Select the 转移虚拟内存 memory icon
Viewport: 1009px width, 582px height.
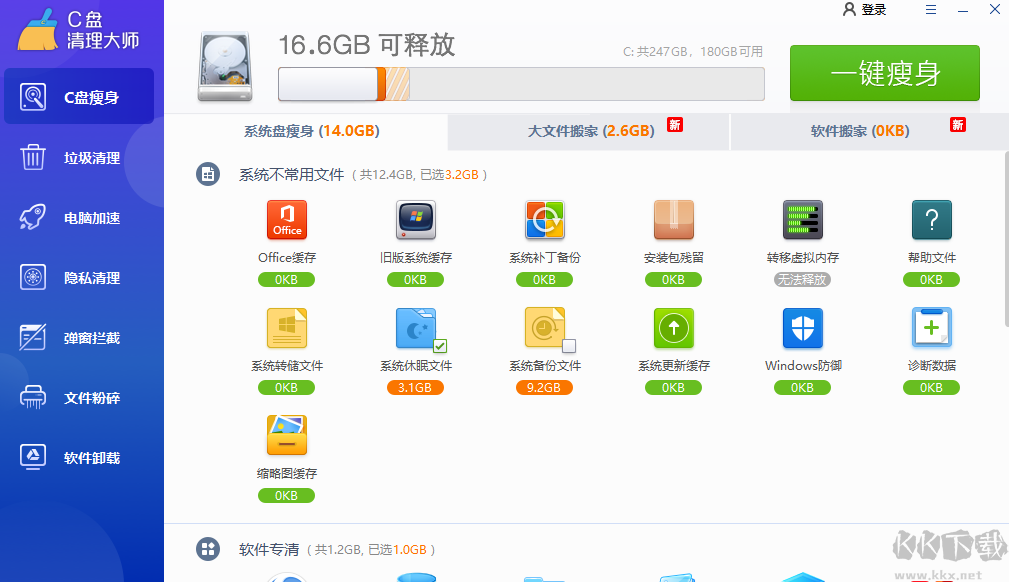(x=802, y=220)
